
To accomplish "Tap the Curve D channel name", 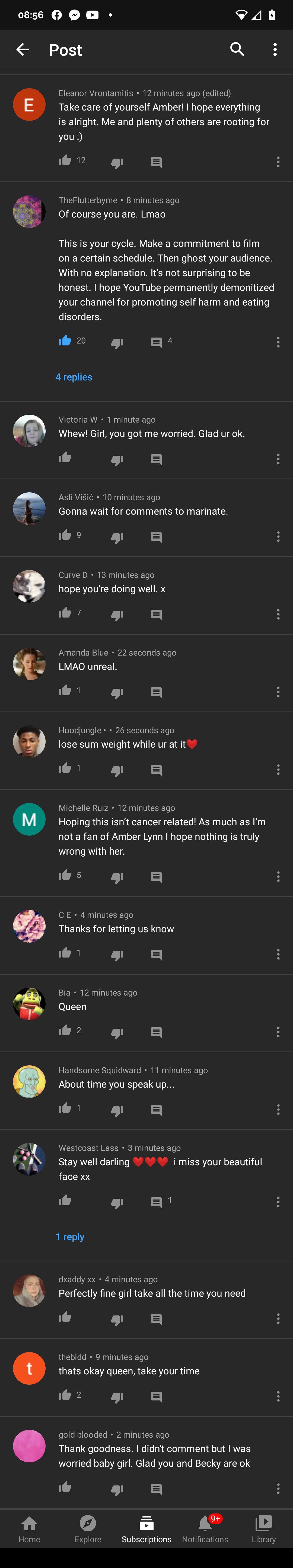I will pos(73,575).
